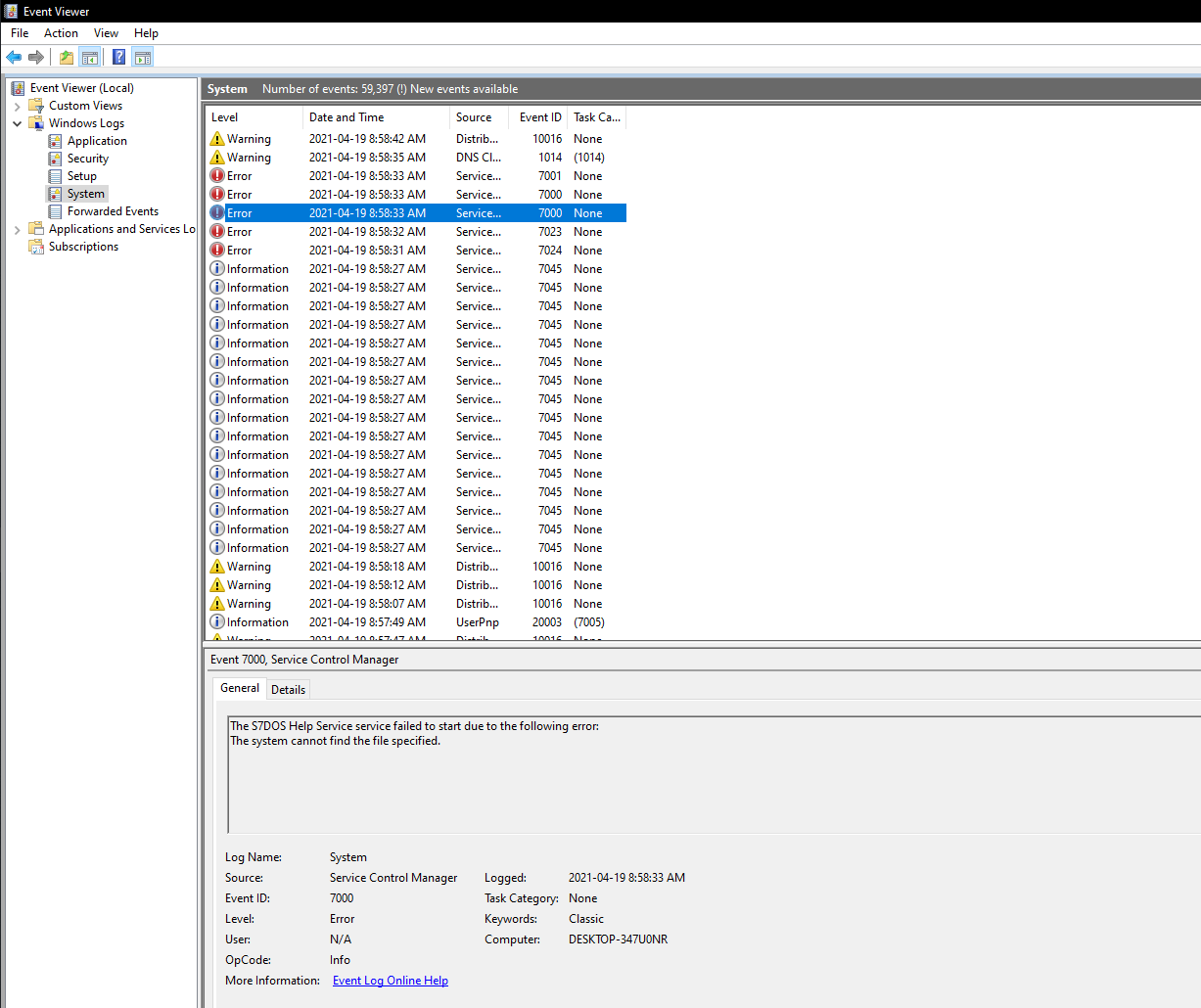This screenshot has height=1008, width=1201.
Task: Select the highlighted Error row dated 8:58:33 AM
Action: click(416, 213)
